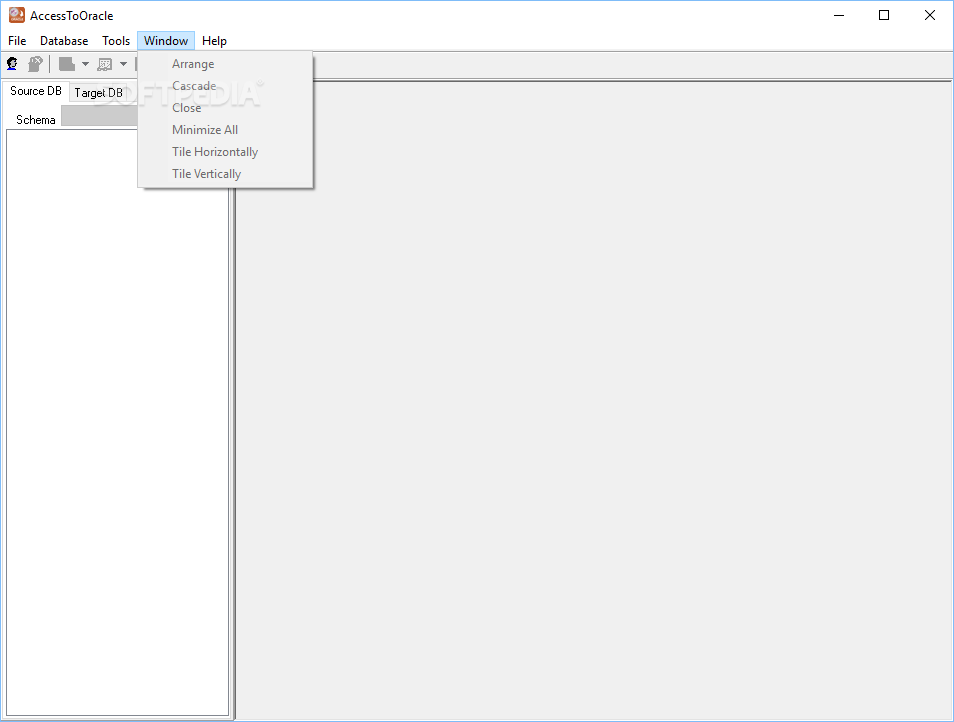
Task: Choose Arrange from the Window menu
Action: point(226,64)
